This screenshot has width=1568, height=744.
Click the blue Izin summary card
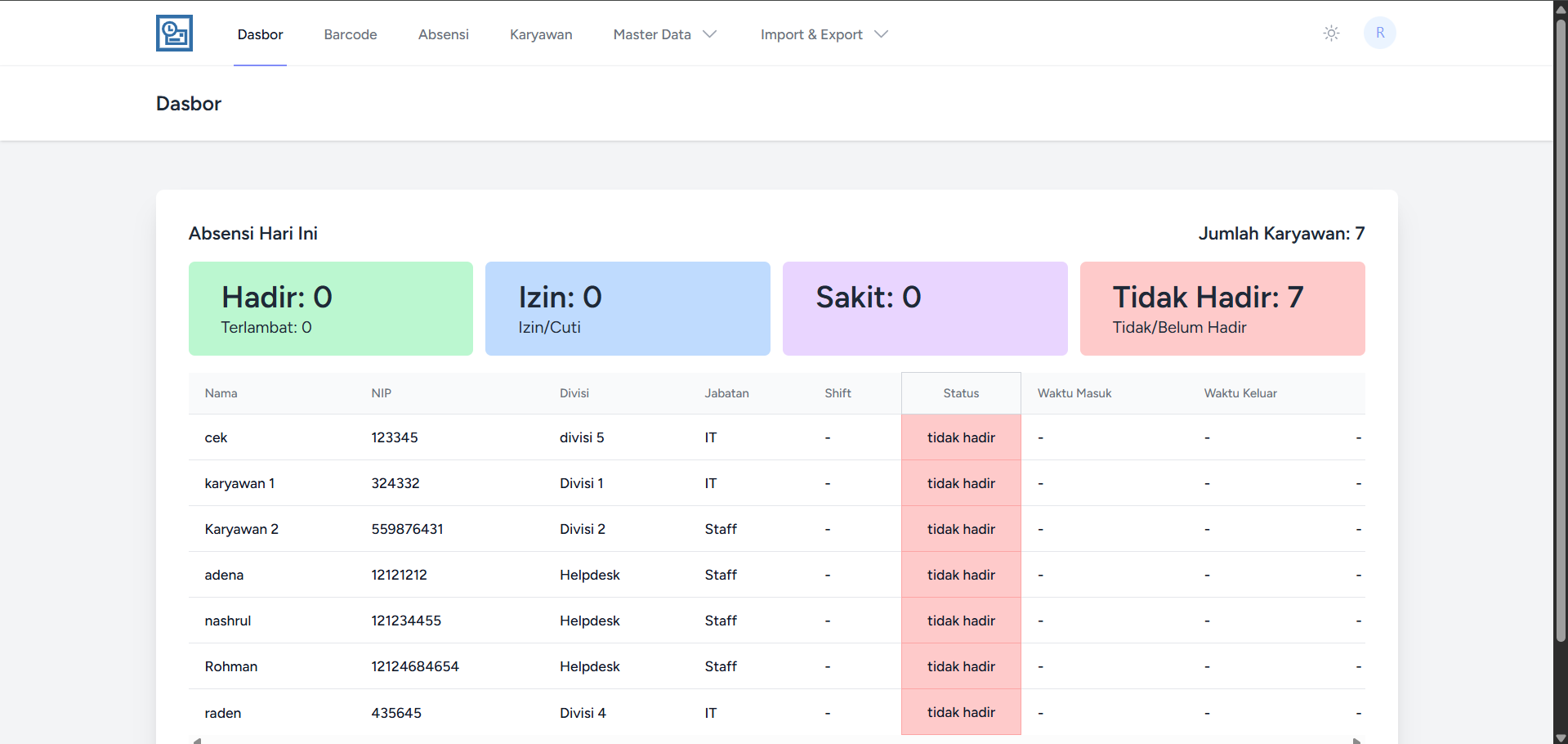[x=628, y=308]
